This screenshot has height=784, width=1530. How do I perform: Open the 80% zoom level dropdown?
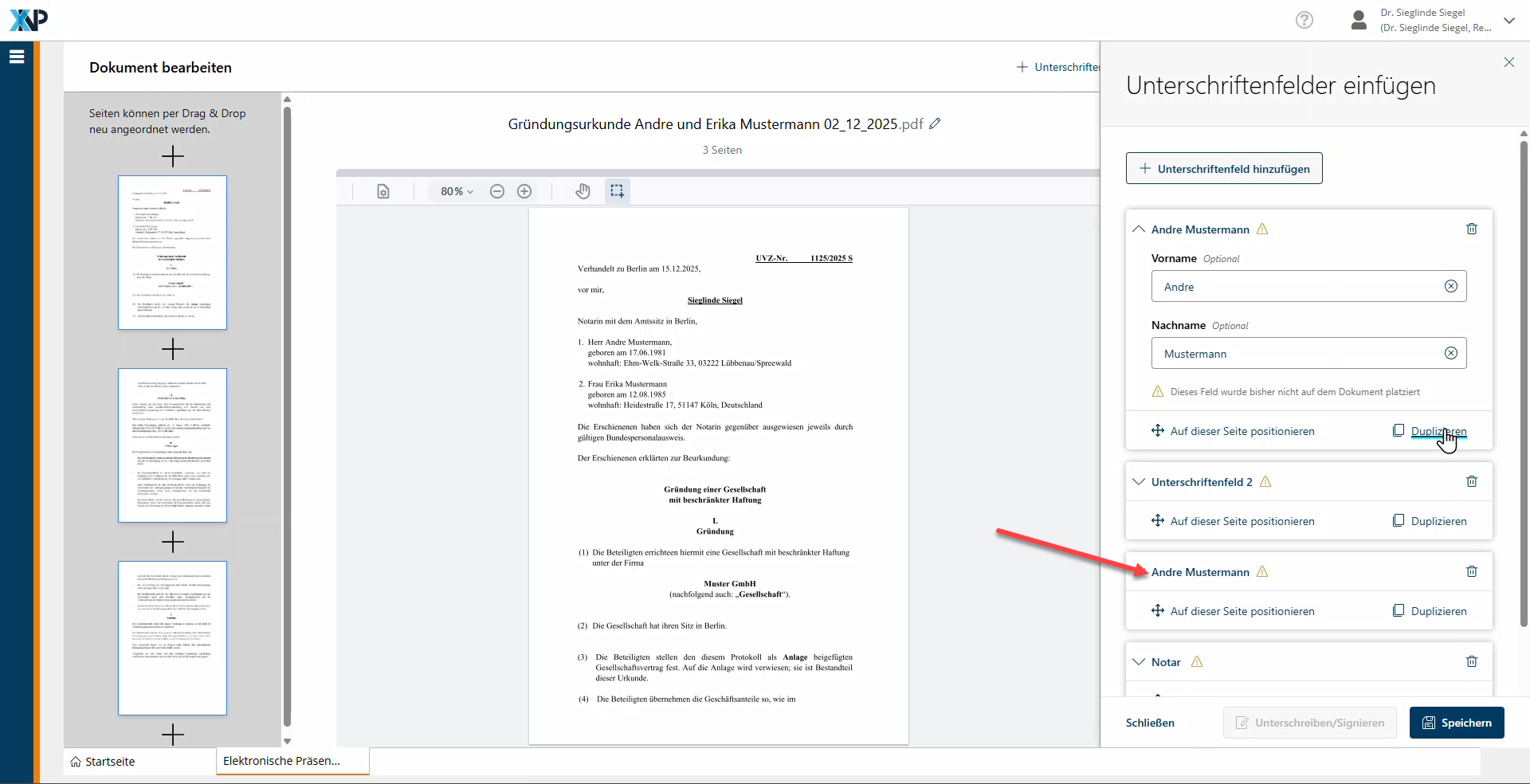pos(457,191)
